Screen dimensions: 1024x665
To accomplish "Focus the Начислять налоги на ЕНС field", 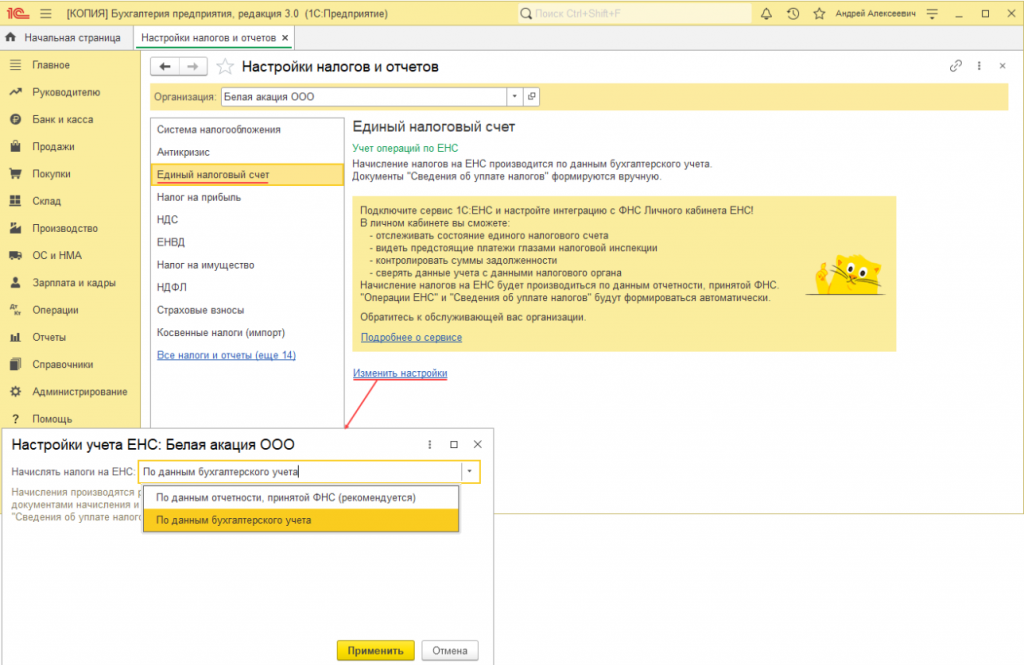I will click(x=301, y=472).
